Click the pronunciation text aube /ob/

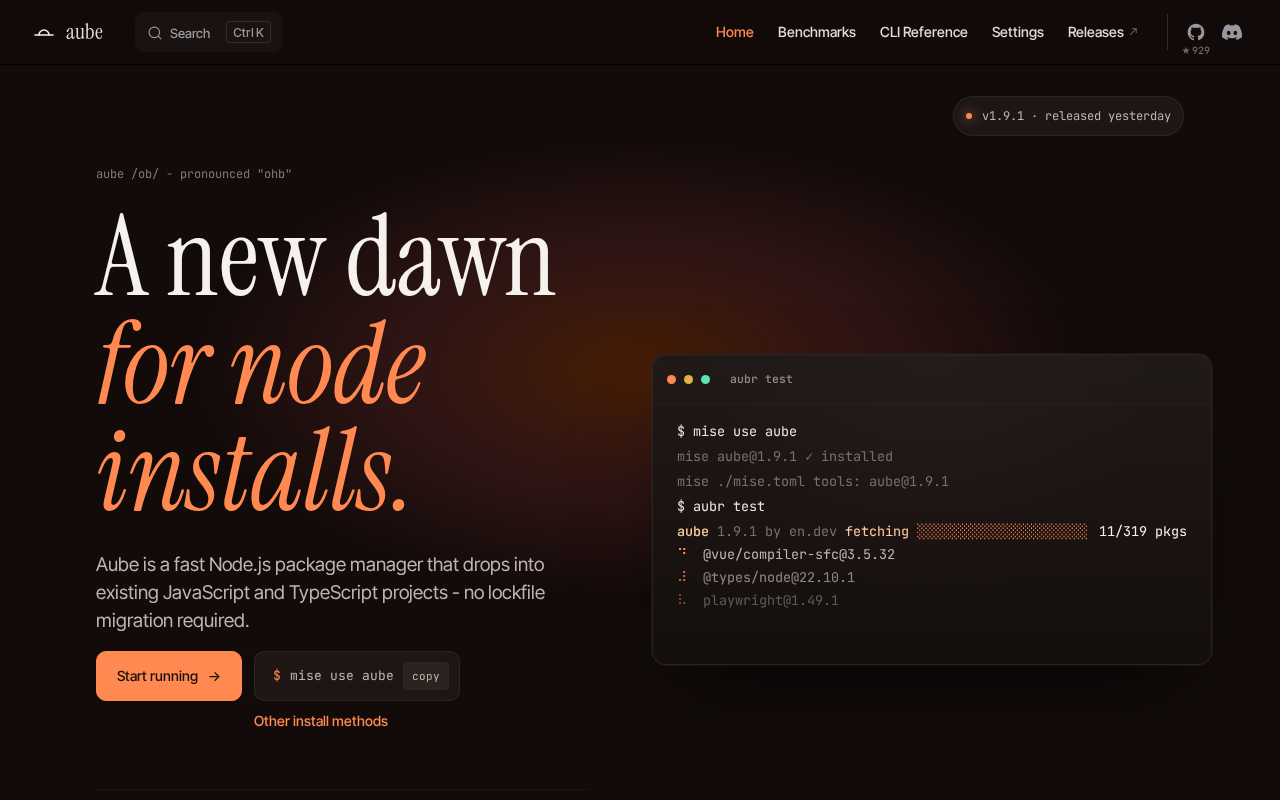coord(194,174)
